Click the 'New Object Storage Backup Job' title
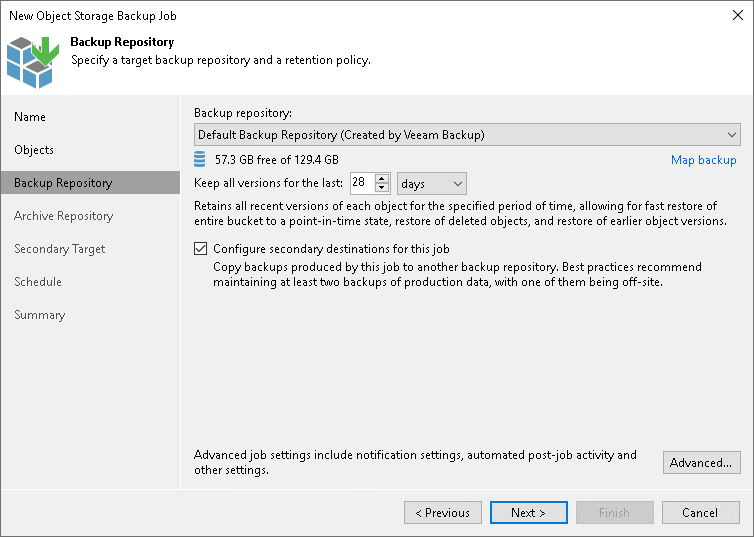Screen dimensions: 754x537 [x=93, y=16]
